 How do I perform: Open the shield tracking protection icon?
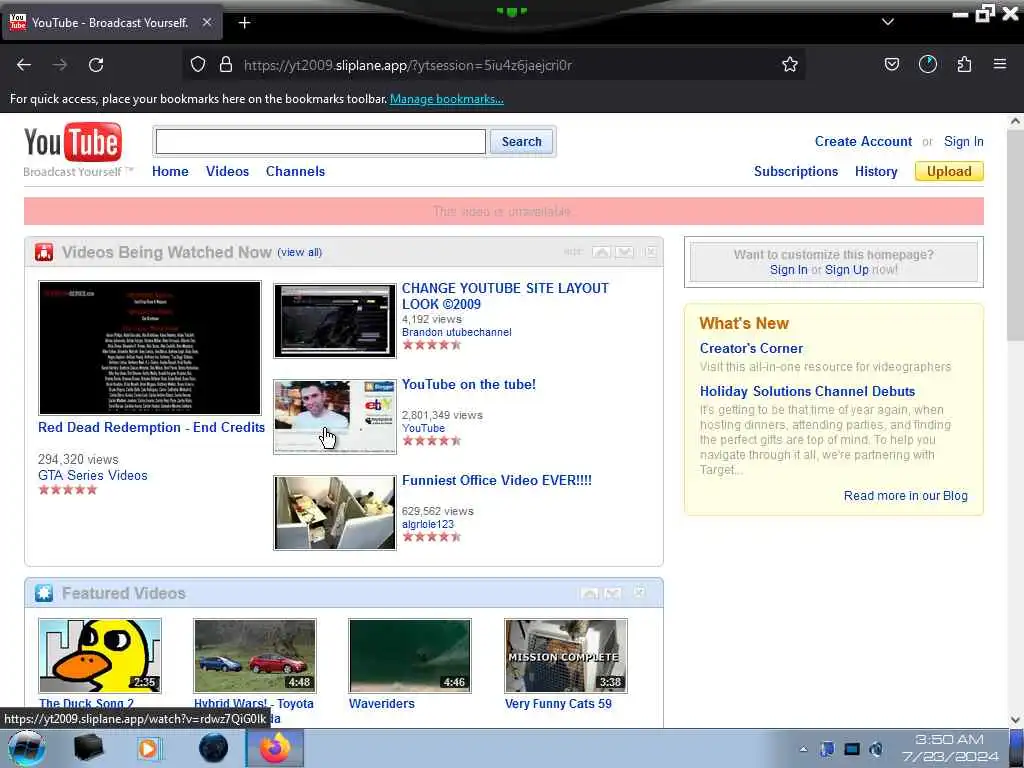pyautogui.click(x=198, y=65)
